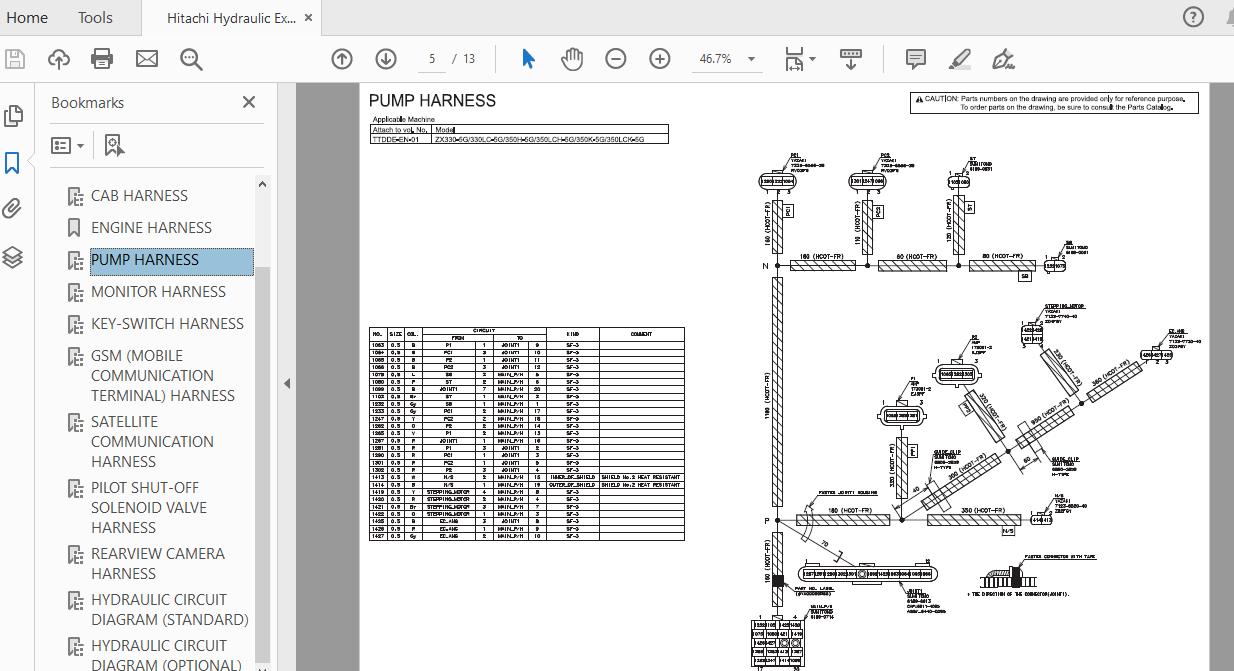Collapse the navigation pane with the arrow handle
Screen dimensions: 1234x671
click(x=287, y=383)
